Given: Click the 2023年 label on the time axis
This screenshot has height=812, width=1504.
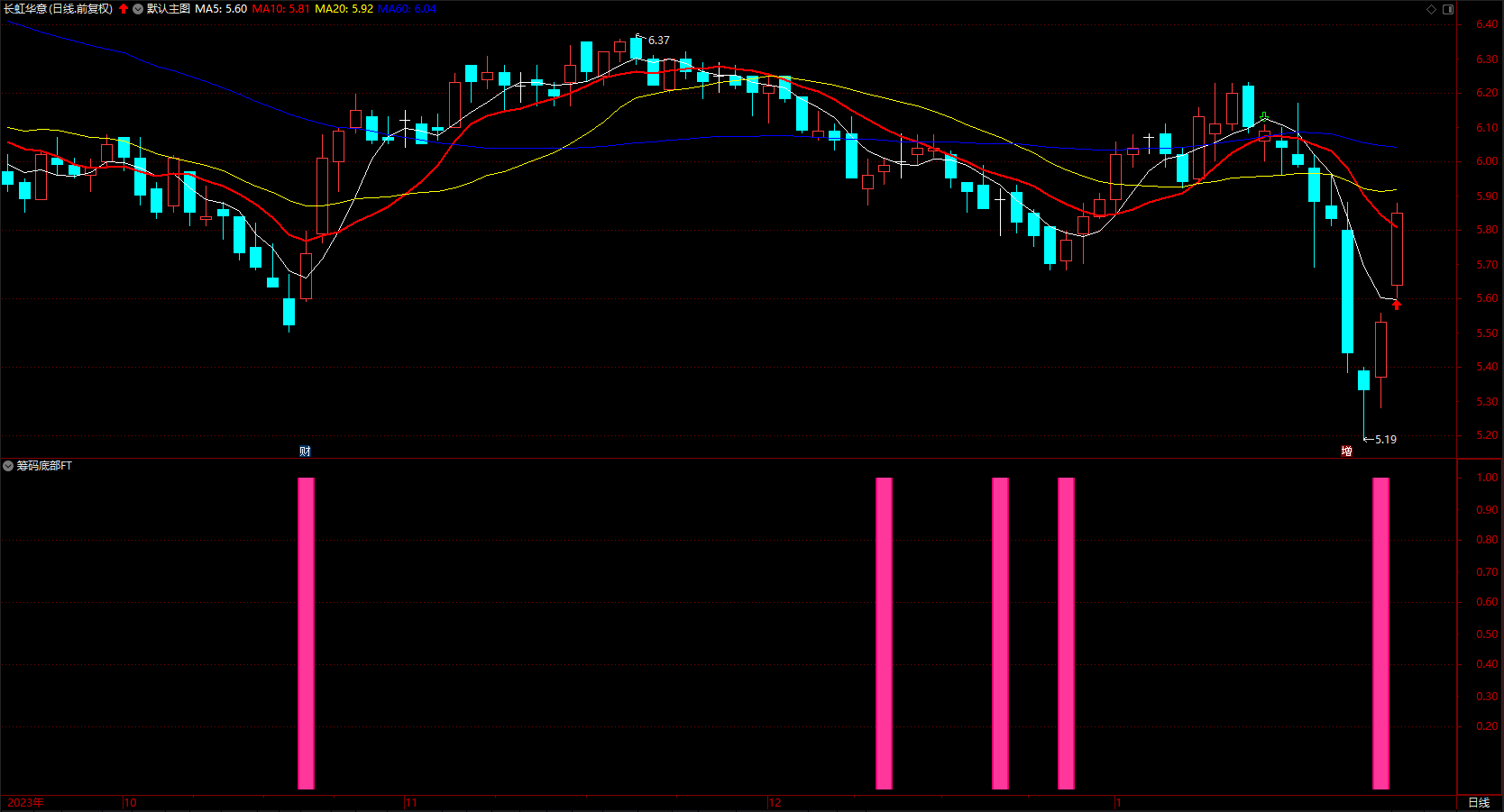Looking at the screenshot, I should (25, 802).
